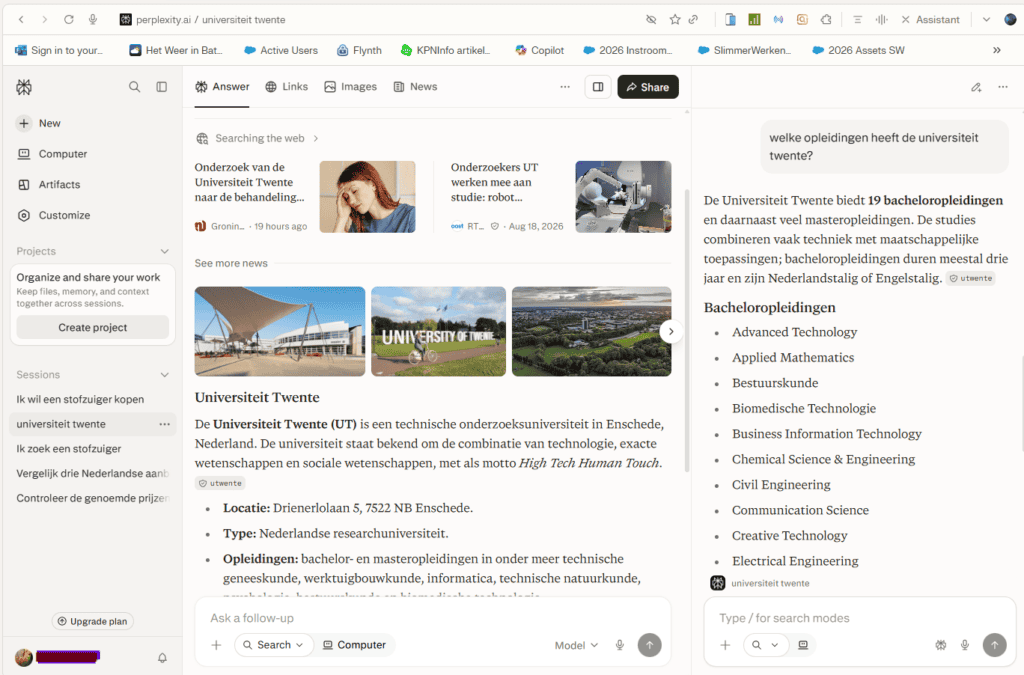The height and width of the screenshot is (675, 1024).
Task: Open notifications bell in the sidebar
Action: click(163, 658)
